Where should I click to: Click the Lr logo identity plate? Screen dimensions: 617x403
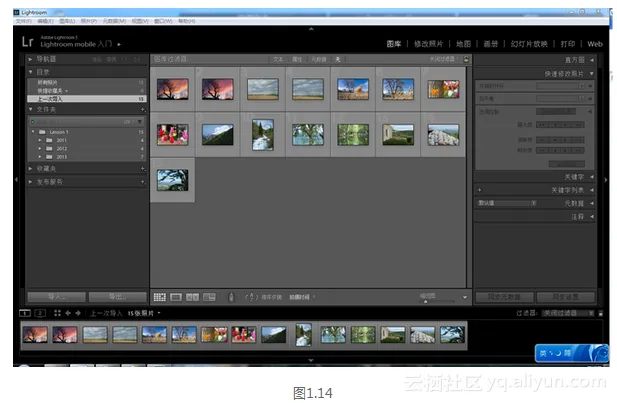[x=28, y=41]
